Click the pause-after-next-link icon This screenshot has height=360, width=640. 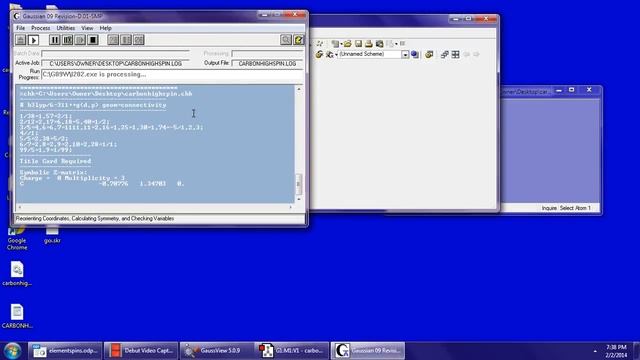(67, 40)
